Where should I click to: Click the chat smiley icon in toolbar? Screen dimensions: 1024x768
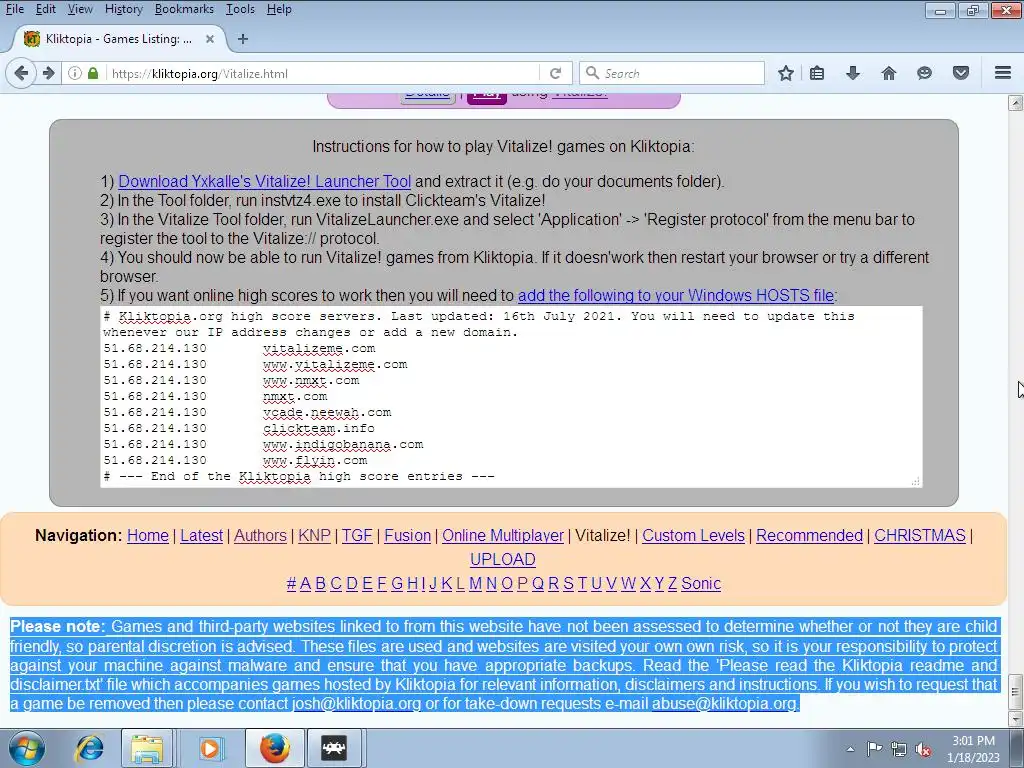tap(924, 73)
